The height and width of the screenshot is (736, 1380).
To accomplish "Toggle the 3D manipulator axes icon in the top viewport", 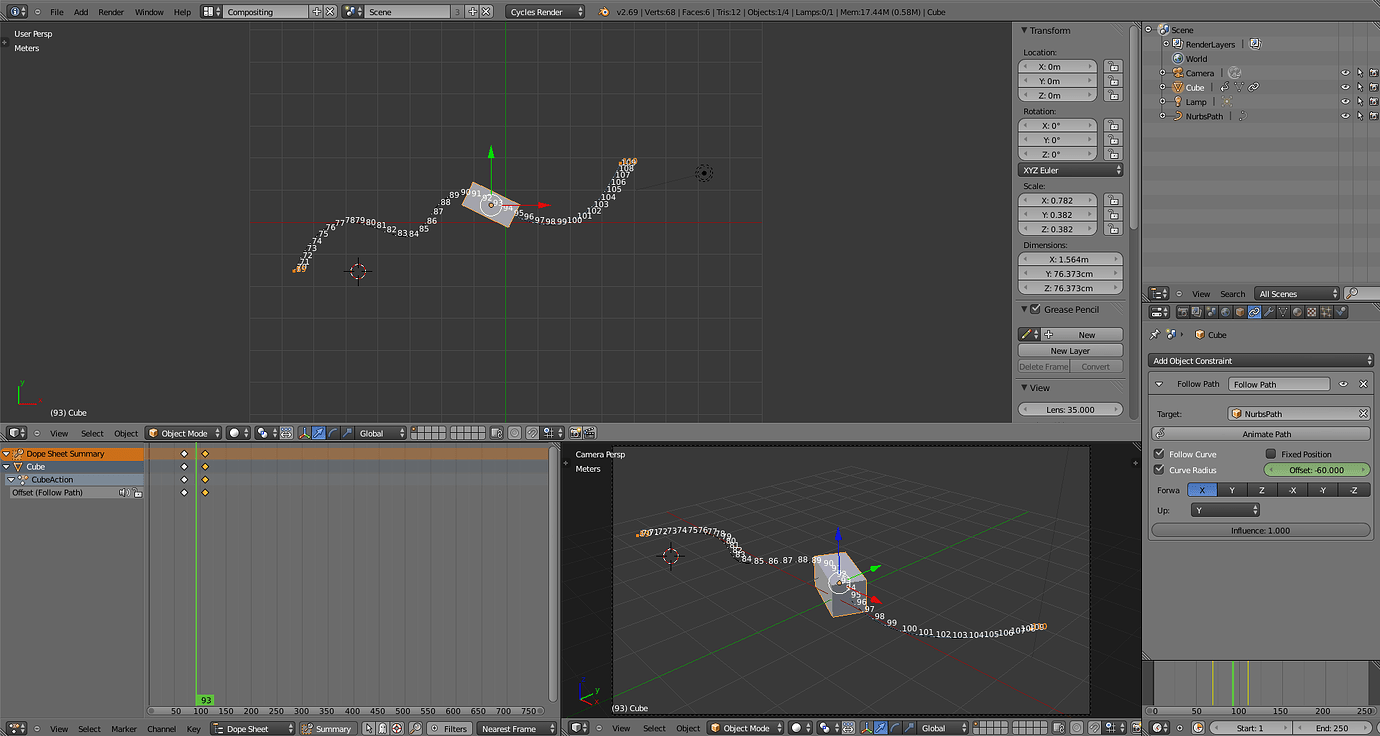I will tap(304, 433).
